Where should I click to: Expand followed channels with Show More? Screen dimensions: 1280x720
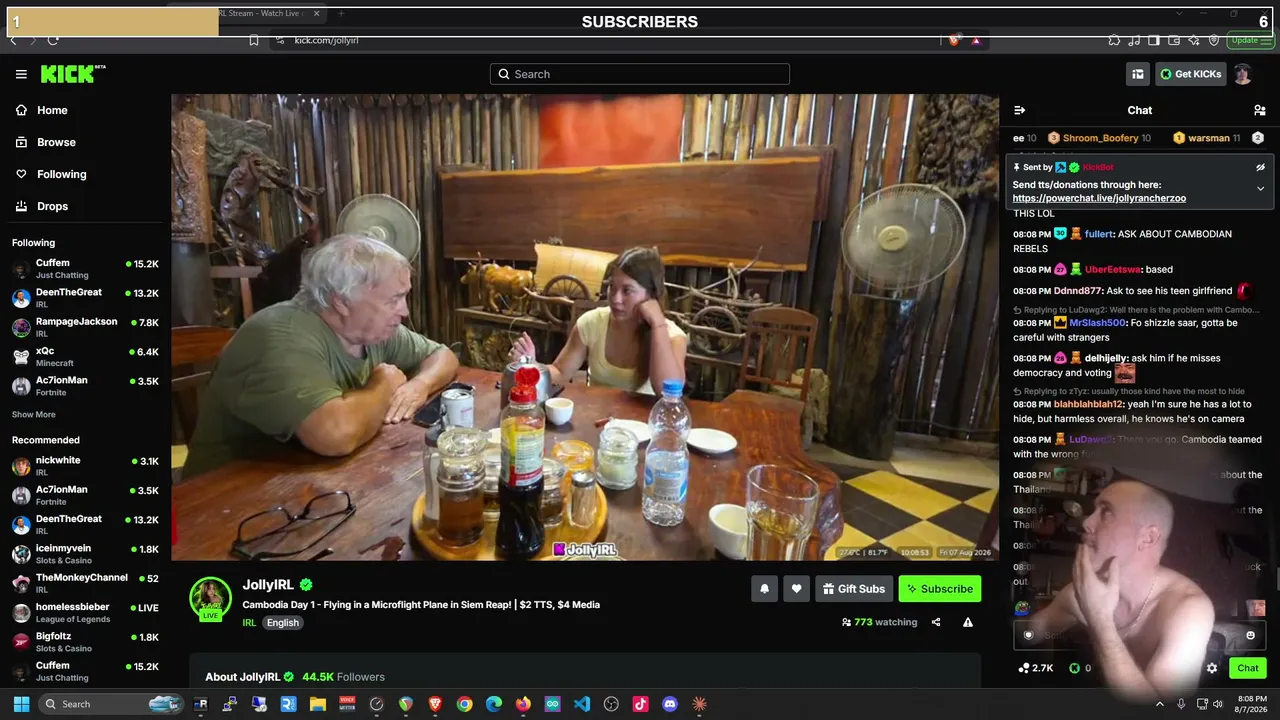(34, 415)
